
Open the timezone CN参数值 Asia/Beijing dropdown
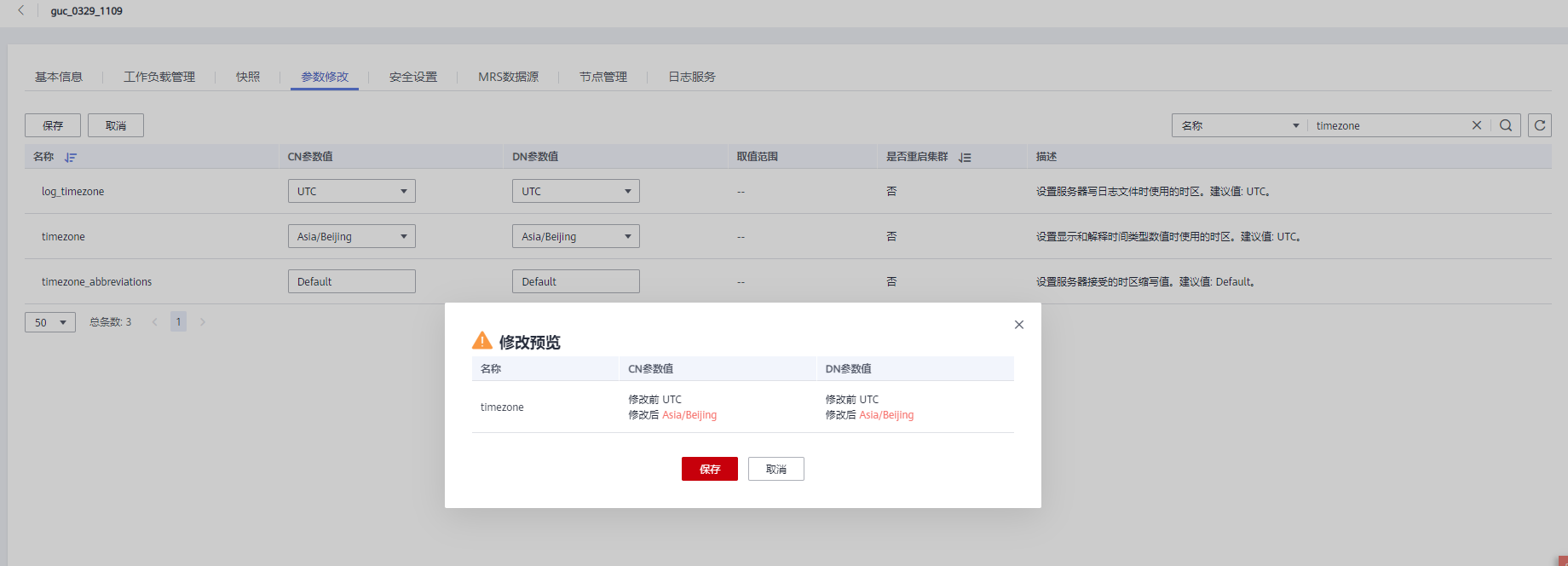352,236
